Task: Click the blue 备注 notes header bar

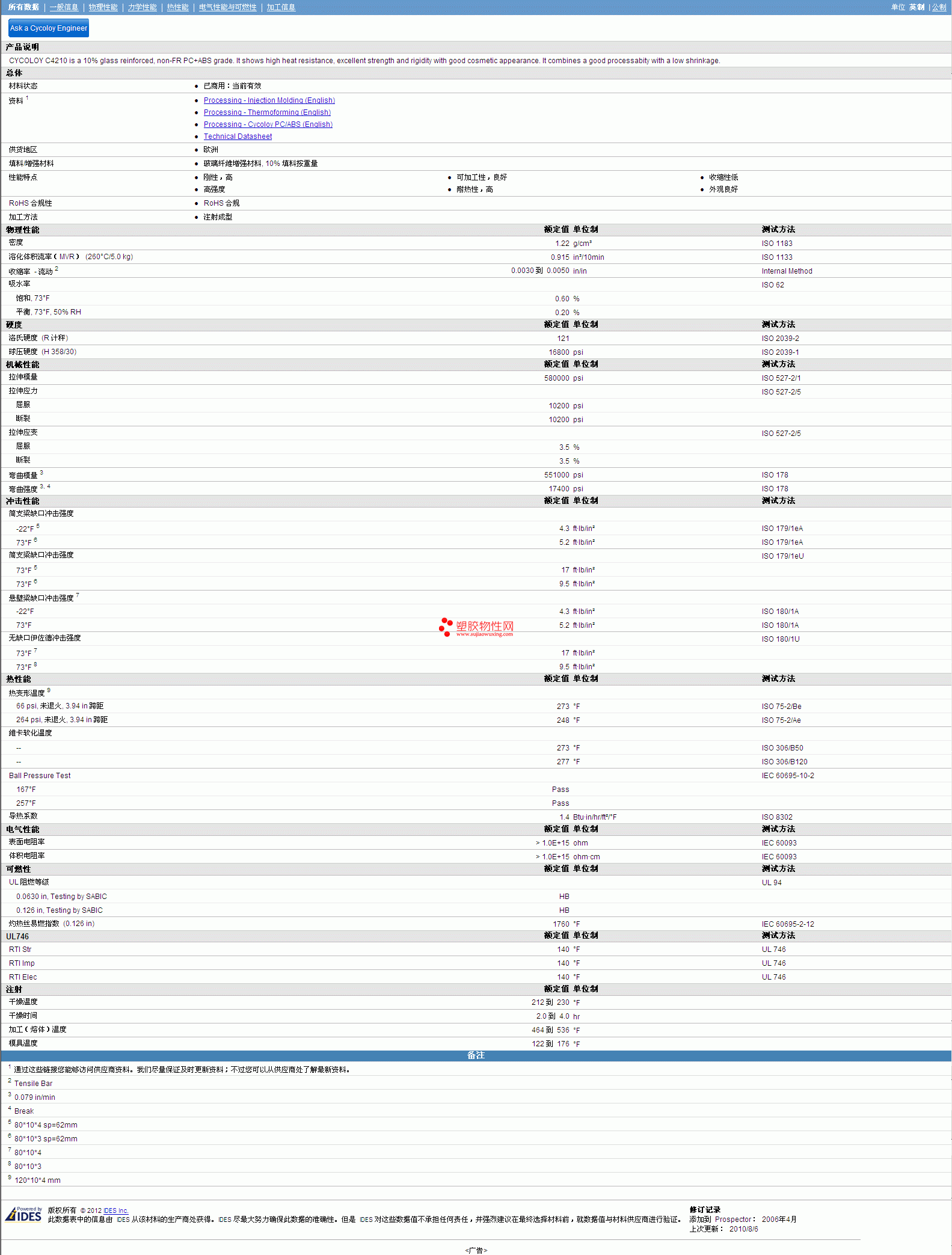Action: tap(476, 1055)
